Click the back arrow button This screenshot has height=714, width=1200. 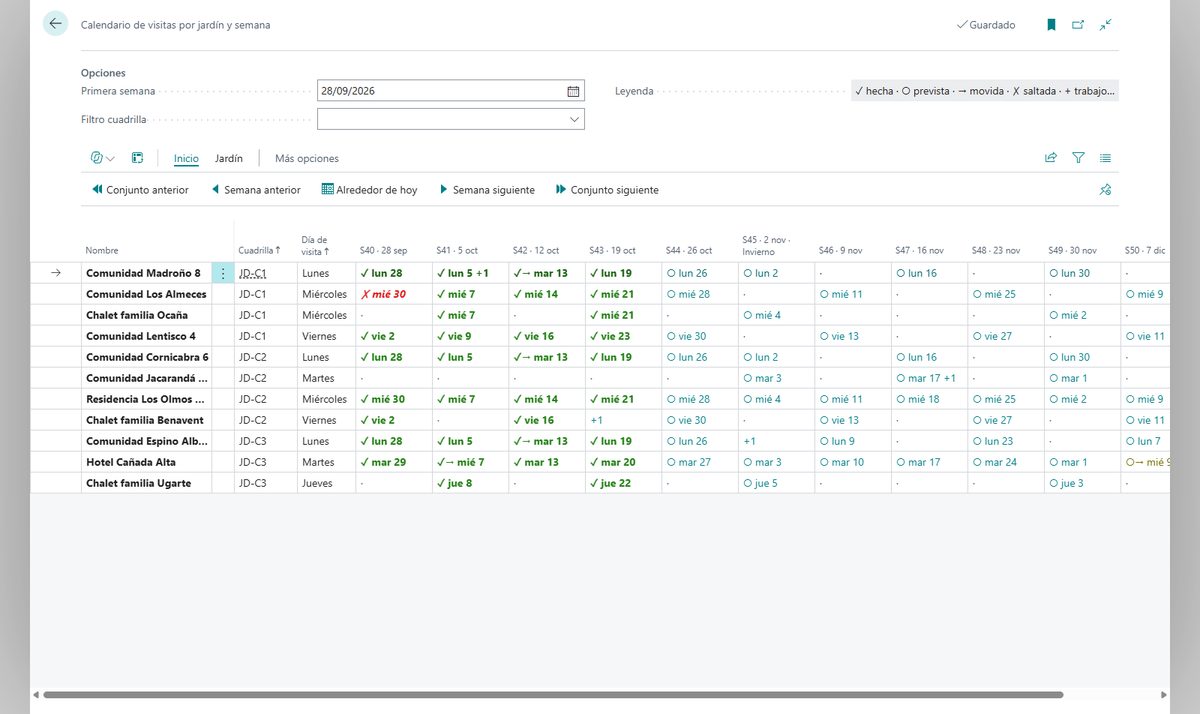tap(55, 24)
